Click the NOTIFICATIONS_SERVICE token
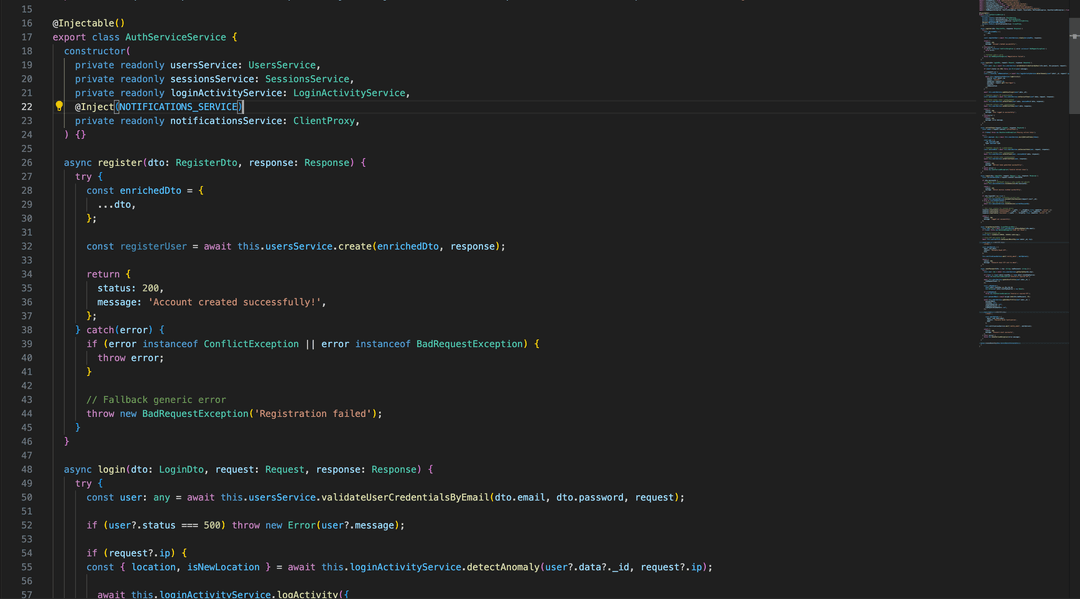The width and height of the screenshot is (1080, 599). click(x=178, y=107)
